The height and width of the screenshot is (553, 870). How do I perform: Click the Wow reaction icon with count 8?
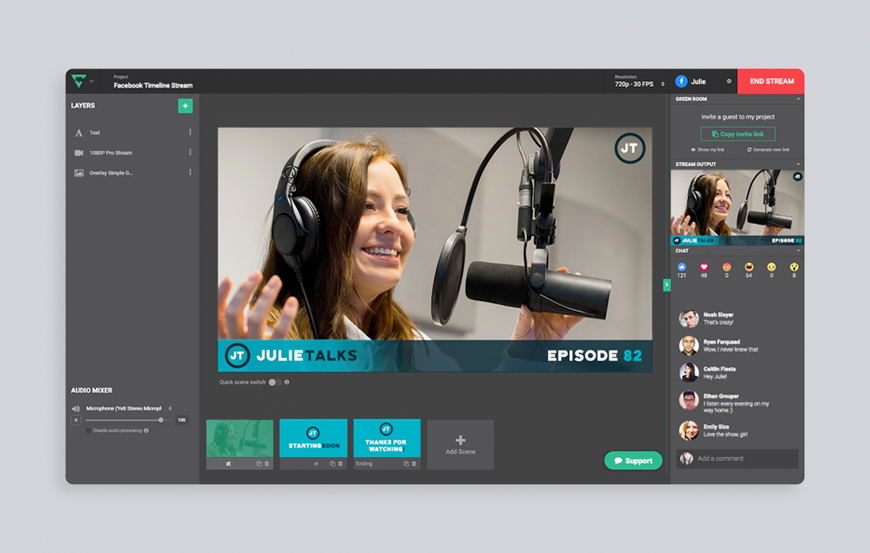point(794,267)
